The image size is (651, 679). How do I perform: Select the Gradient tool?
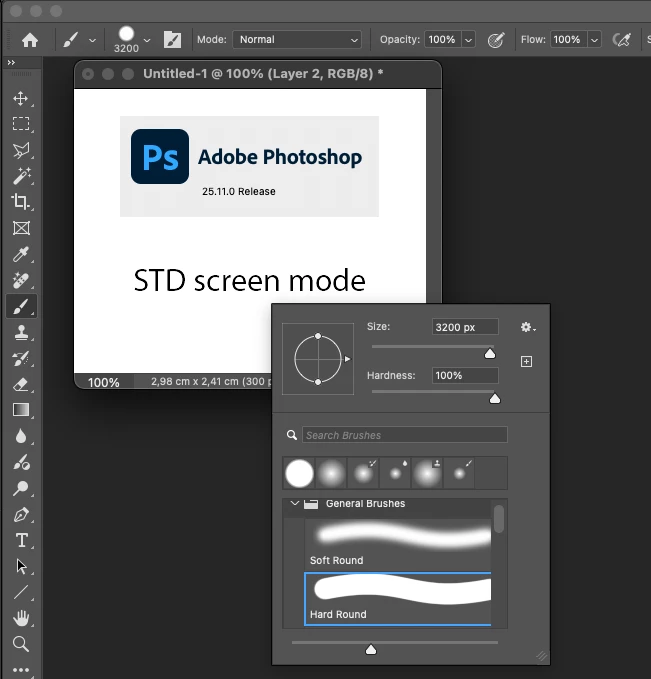[21, 410]
